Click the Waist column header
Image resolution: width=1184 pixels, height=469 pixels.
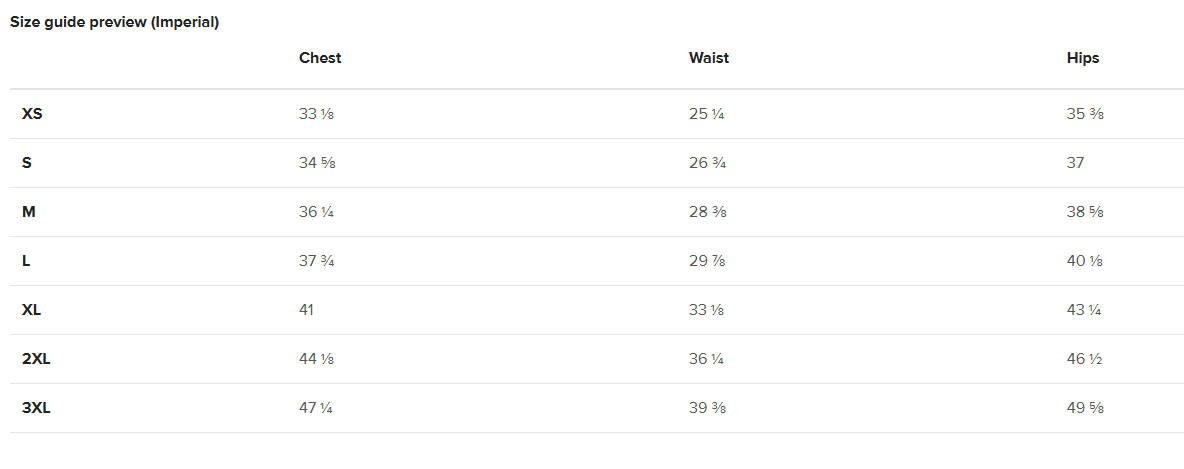(x=708, y=58)
